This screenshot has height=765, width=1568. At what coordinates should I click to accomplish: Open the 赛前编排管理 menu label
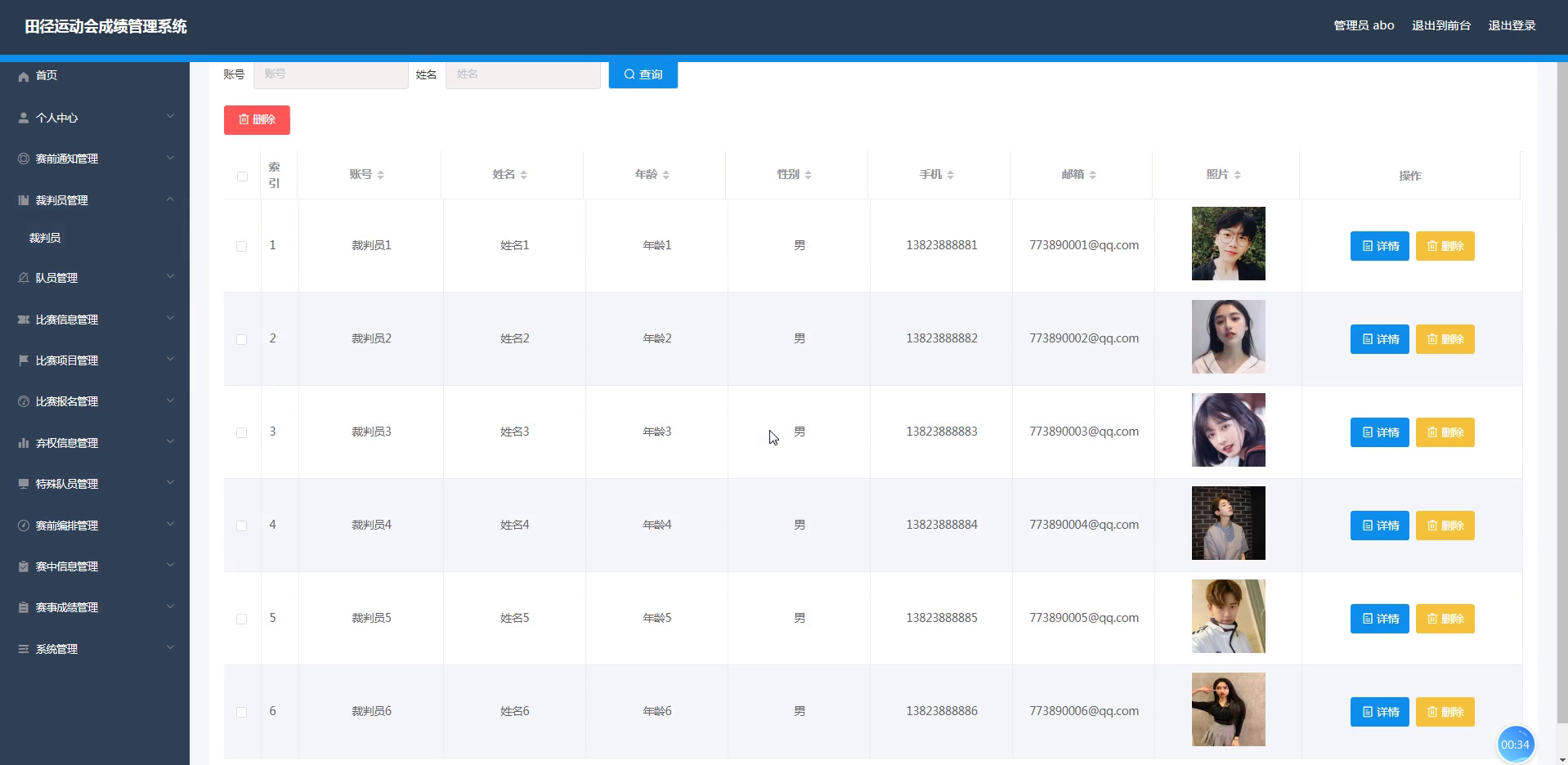pyautogui.click(x=67, y=526)
